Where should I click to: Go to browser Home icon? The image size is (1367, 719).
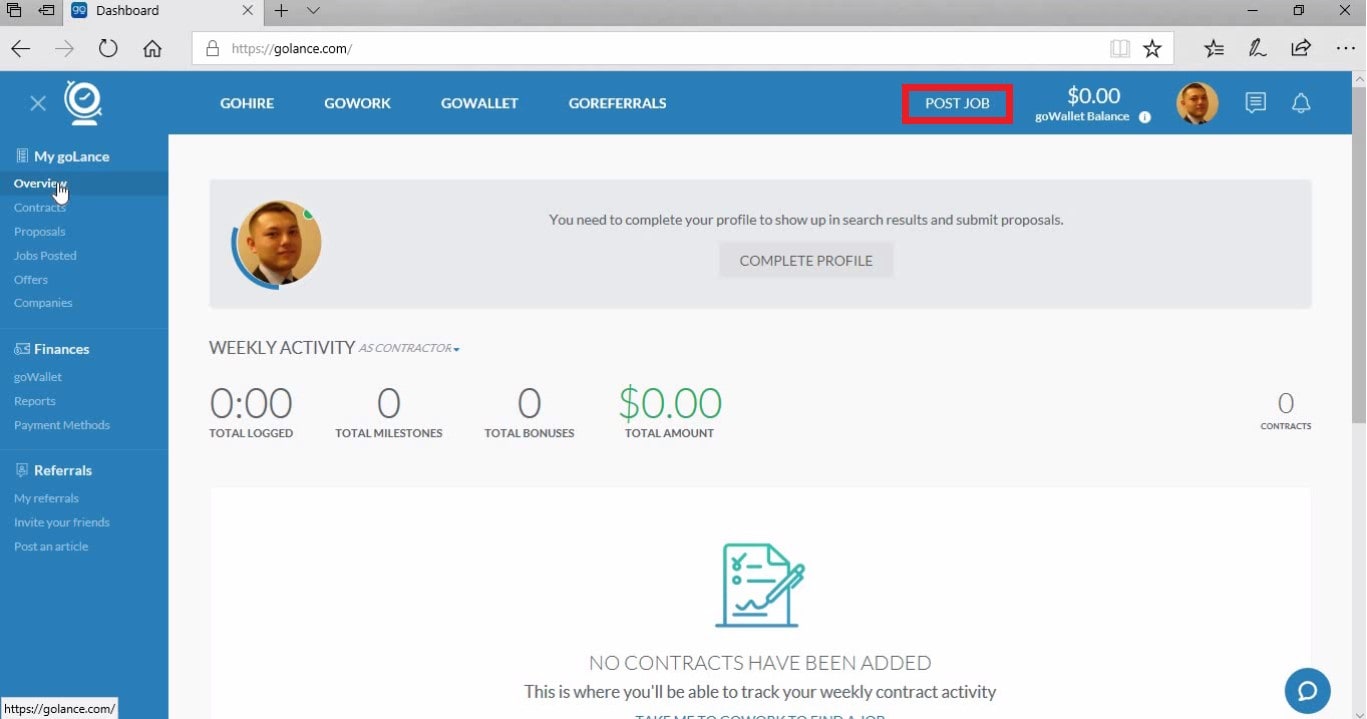152,48
